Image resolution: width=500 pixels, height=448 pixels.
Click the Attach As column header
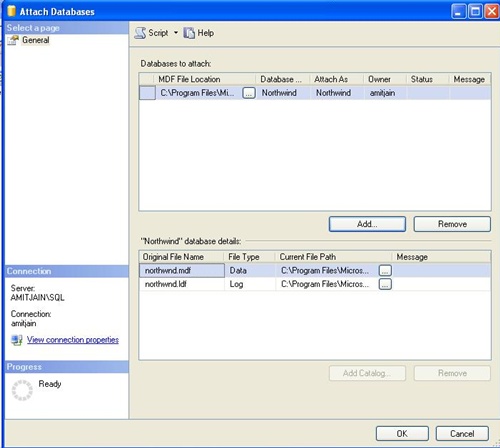click(336, 79)
